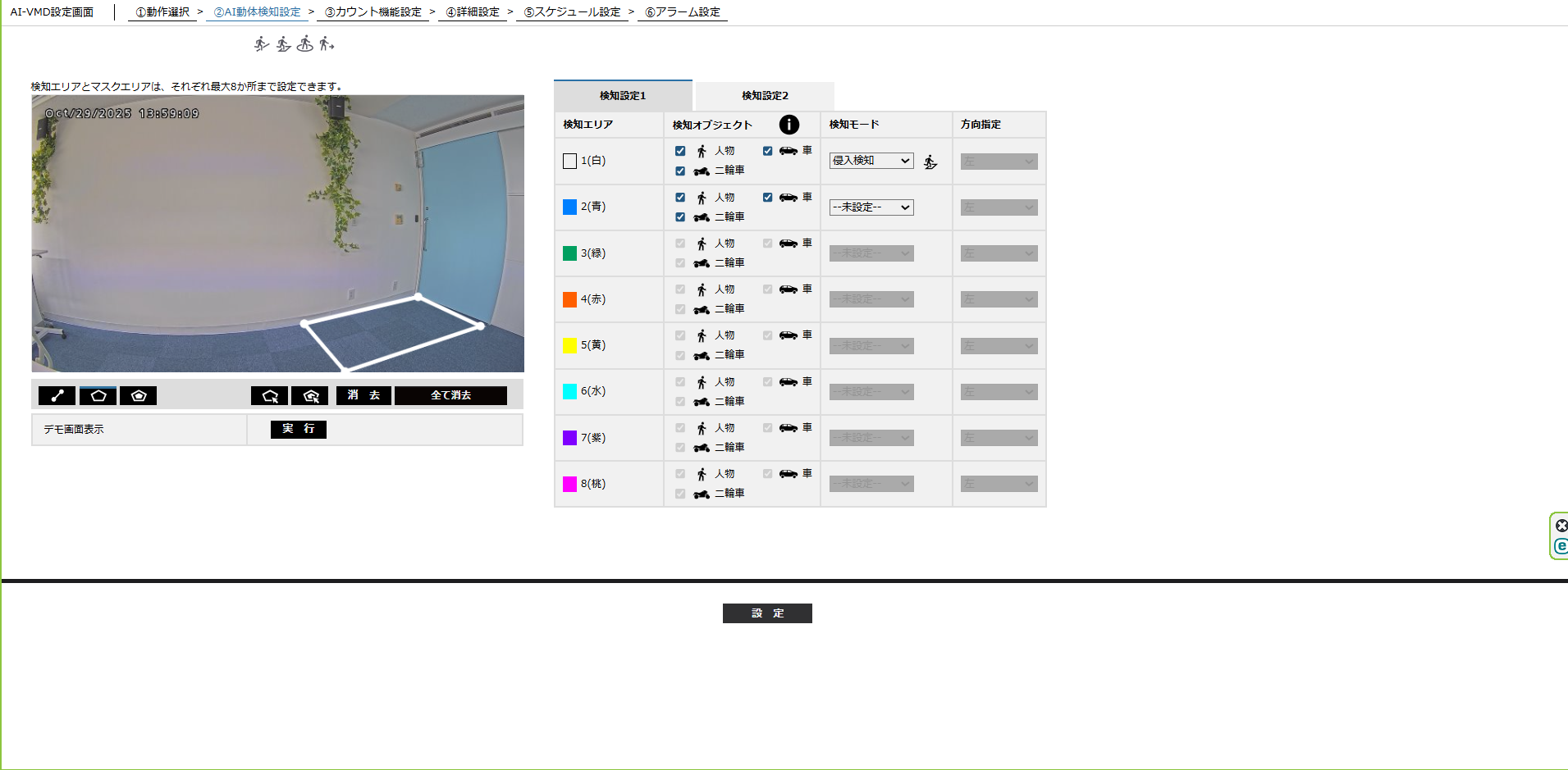Expand the 未設定 mode dropdown for area 2(青)

point(871,207)
